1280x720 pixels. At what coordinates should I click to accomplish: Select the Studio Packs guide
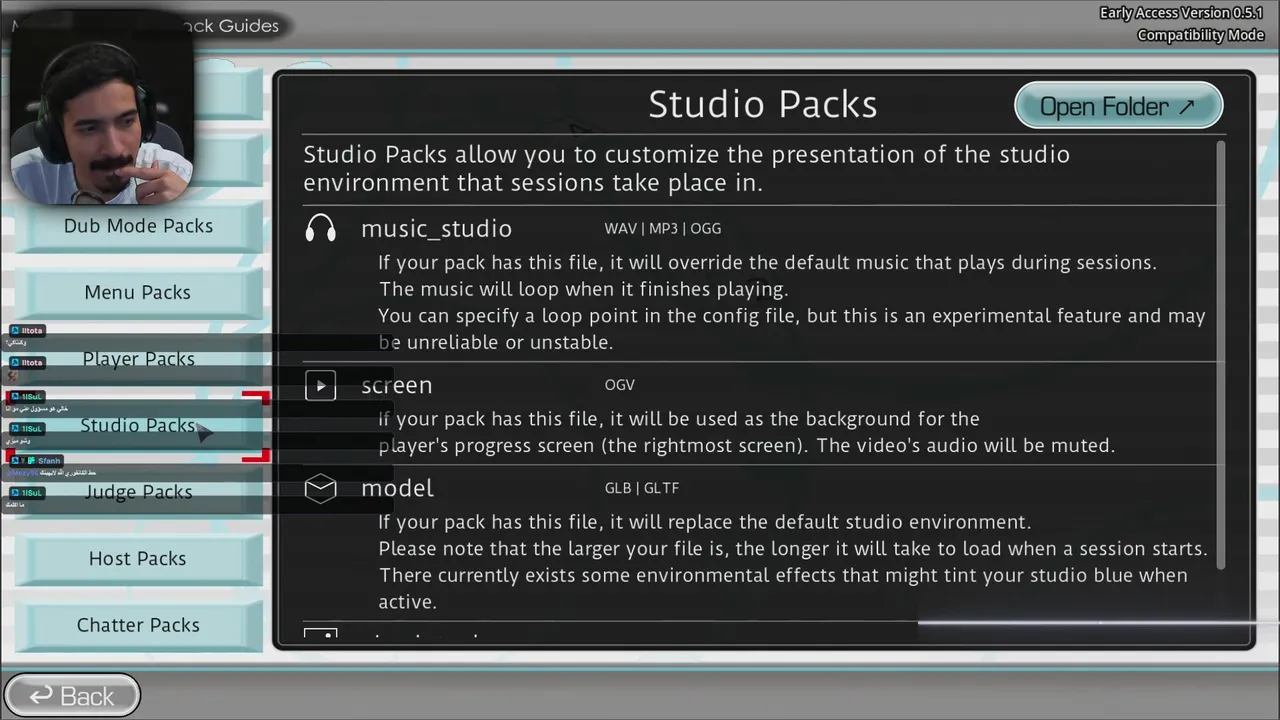pos(138,425)
